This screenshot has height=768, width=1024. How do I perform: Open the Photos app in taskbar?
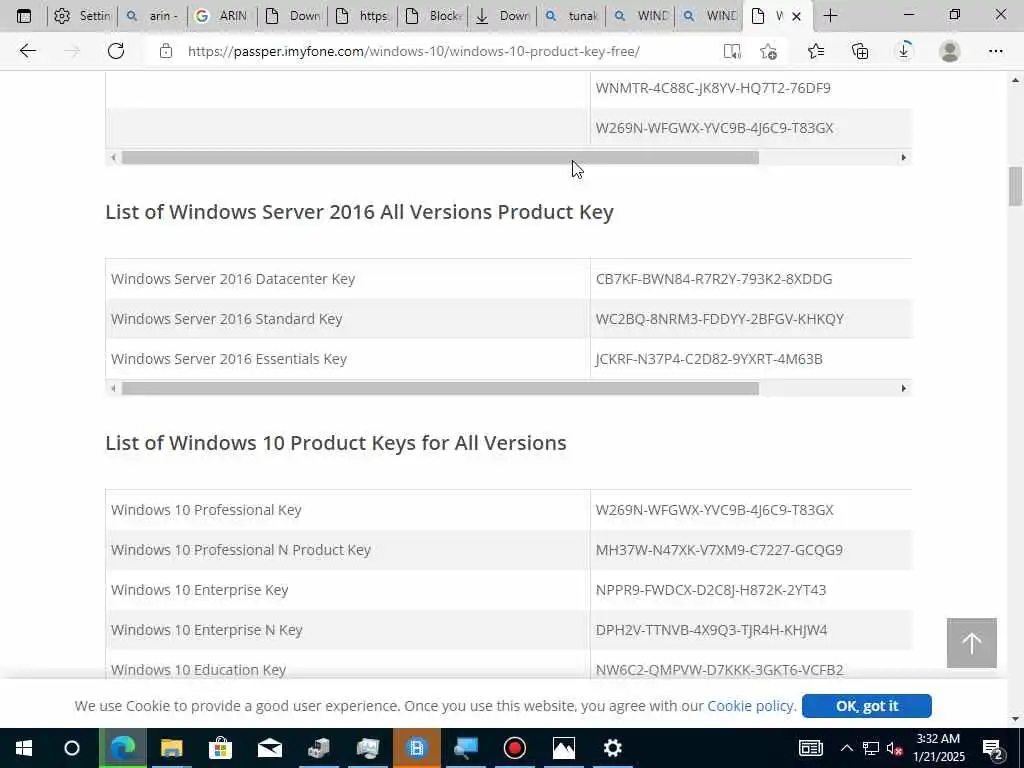[564, 748]
